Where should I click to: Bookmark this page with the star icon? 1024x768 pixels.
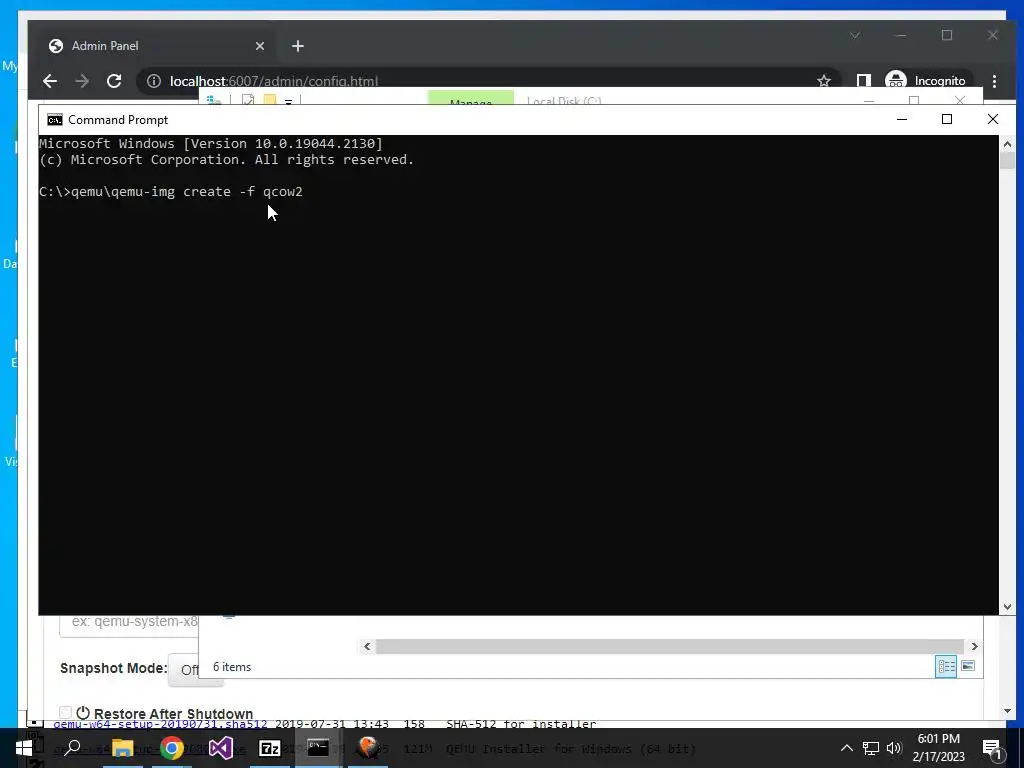(x=824, y=81)
